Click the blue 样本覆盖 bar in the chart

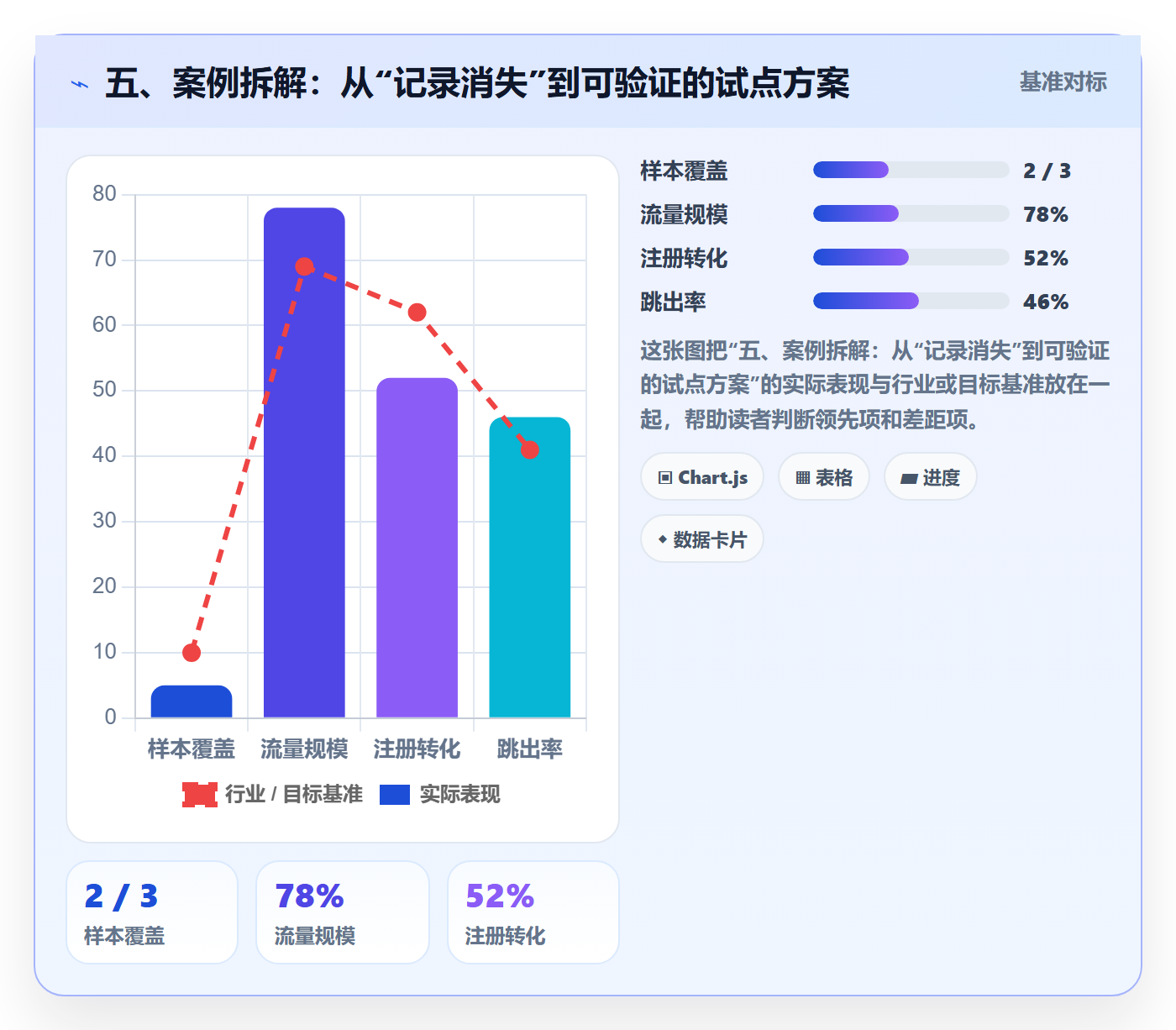192,702
